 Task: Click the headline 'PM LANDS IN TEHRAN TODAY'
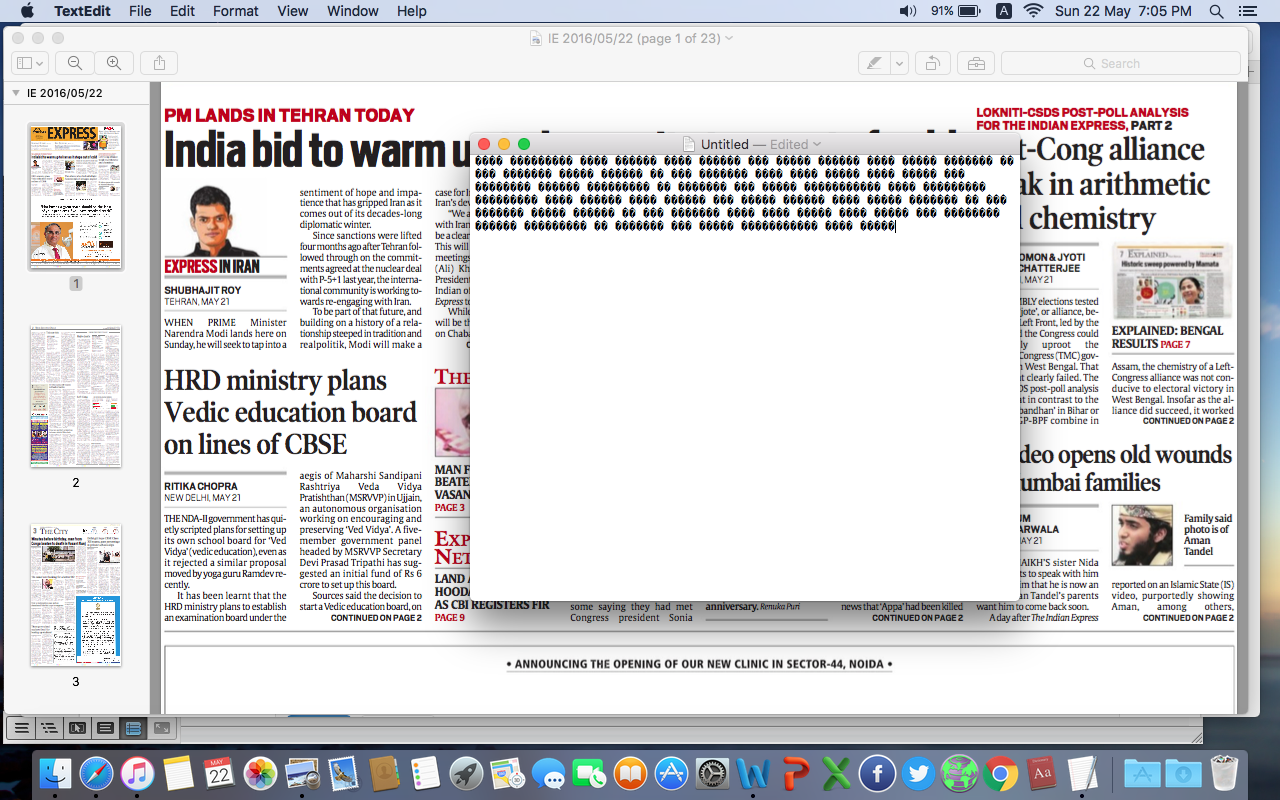290,115
